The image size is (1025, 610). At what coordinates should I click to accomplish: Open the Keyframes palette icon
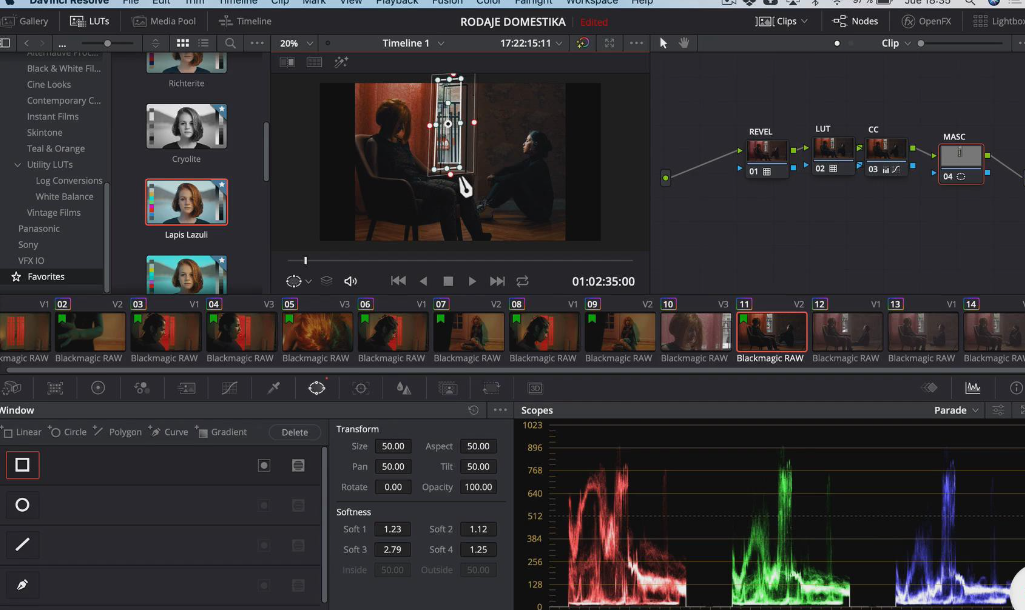coord(930,388)
